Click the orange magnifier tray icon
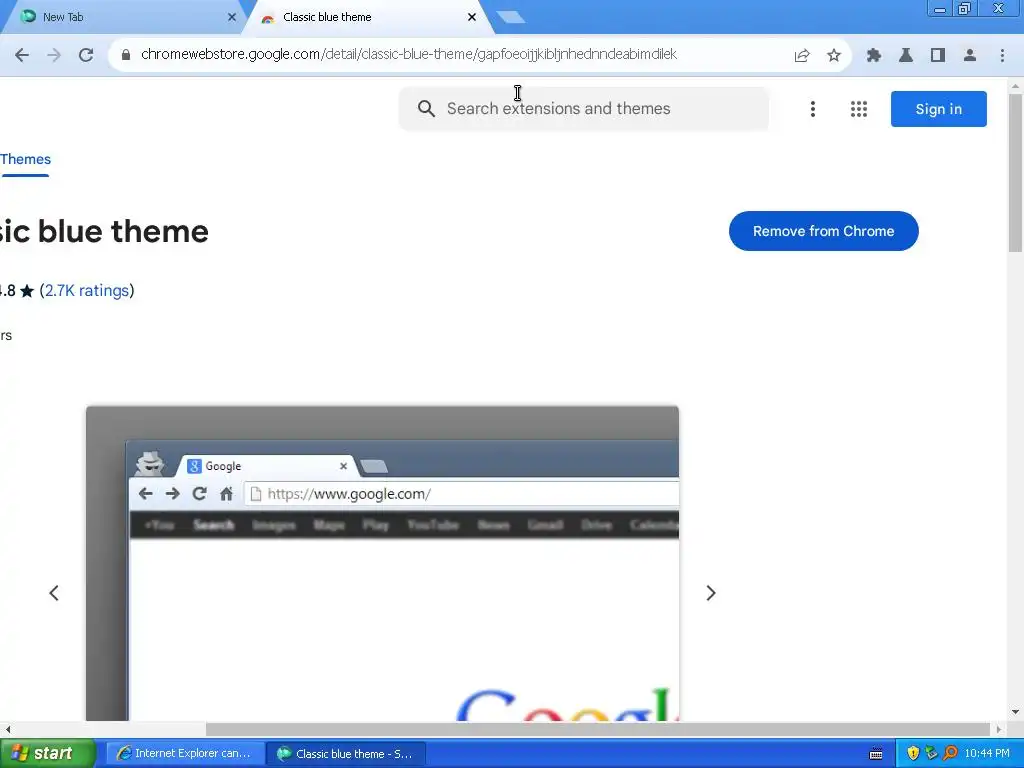Screen dimensions: 1024x768 (950, 754)
